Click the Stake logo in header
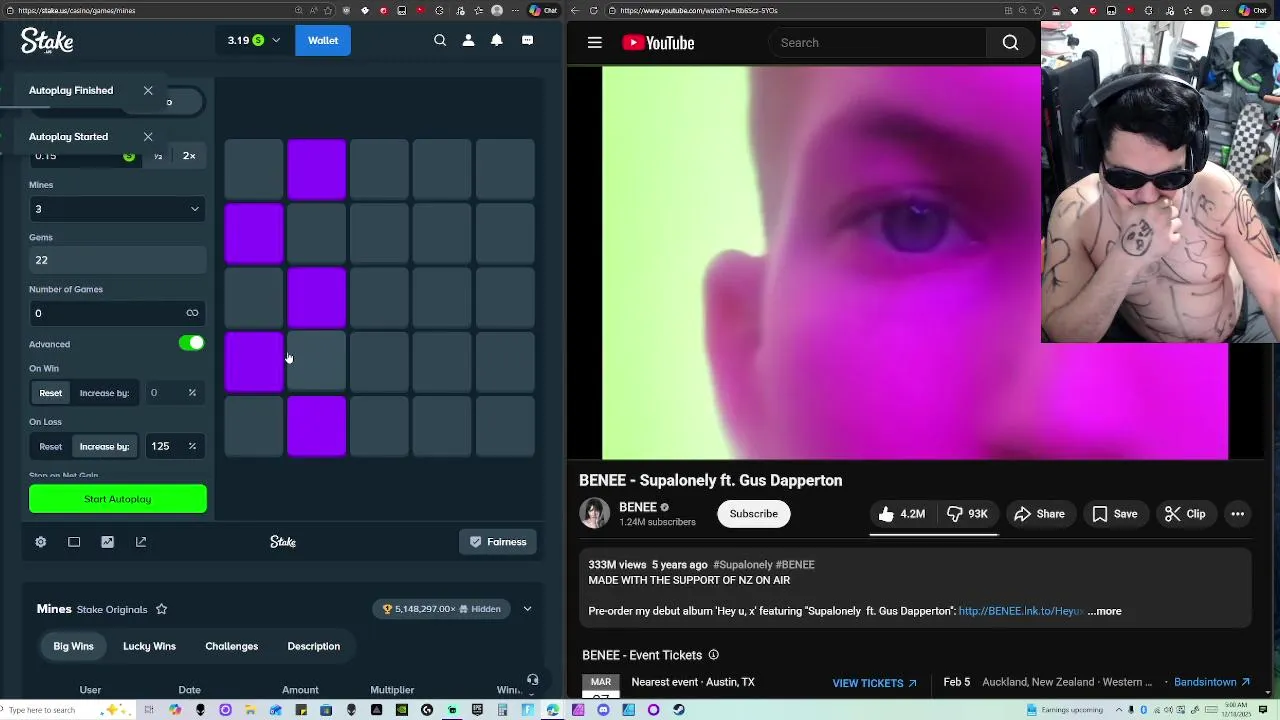1280x720 pixels. tap(47, 40)
